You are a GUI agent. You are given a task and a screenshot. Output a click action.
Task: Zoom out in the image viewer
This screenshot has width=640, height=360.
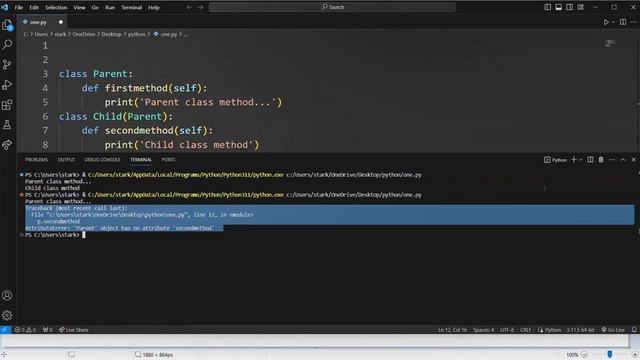click(x=584, y=355)
